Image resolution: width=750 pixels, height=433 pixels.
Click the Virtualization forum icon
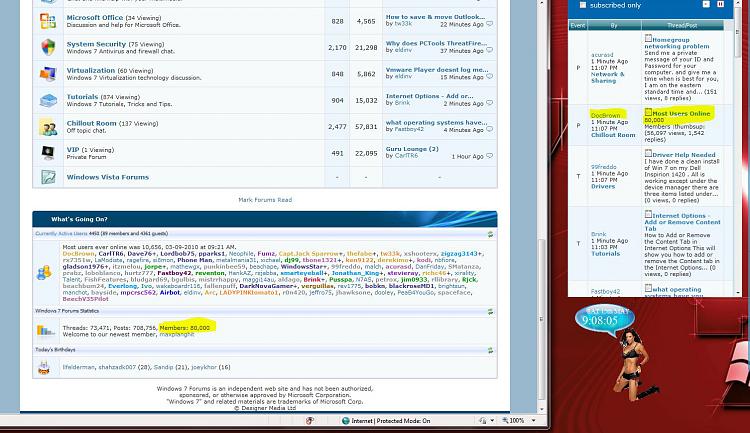pyautogui.click(x=48, y=74)
